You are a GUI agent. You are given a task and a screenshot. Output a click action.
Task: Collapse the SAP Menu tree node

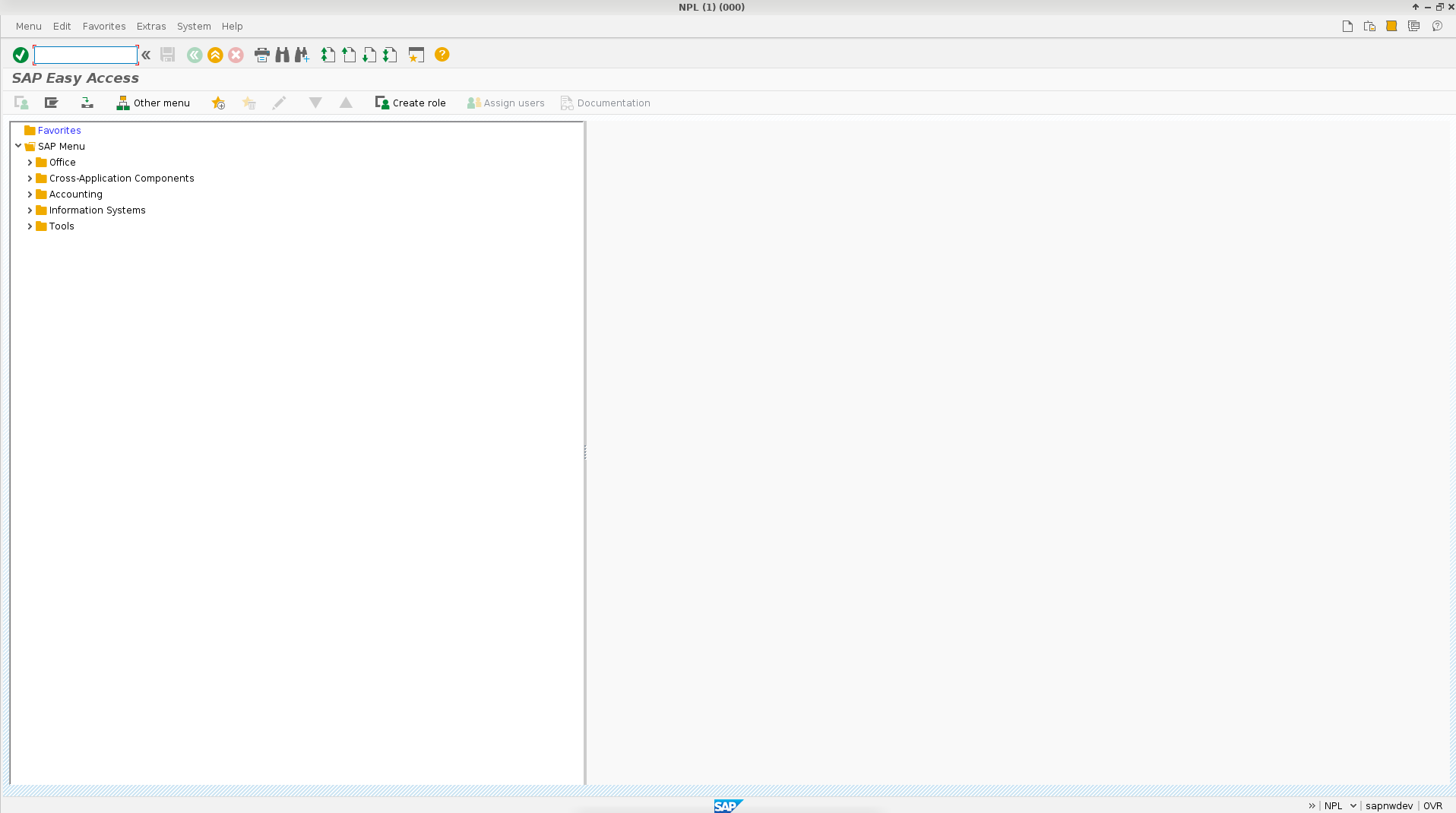coord(18,146)
